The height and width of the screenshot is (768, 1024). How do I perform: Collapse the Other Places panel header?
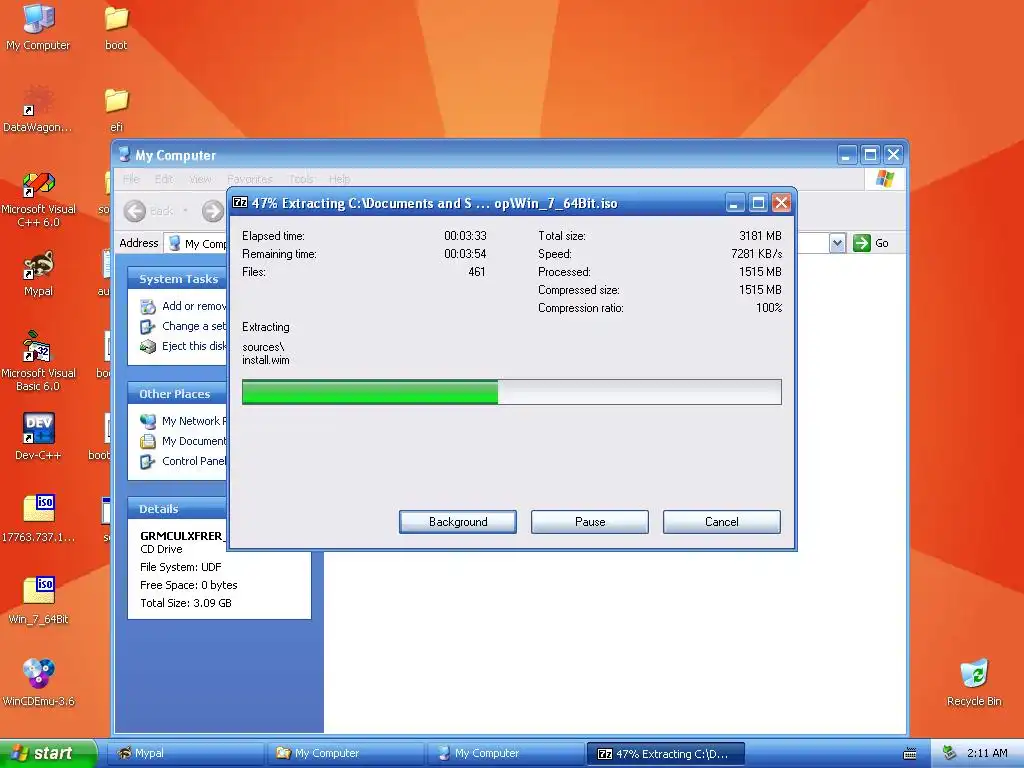click(178, 394)
